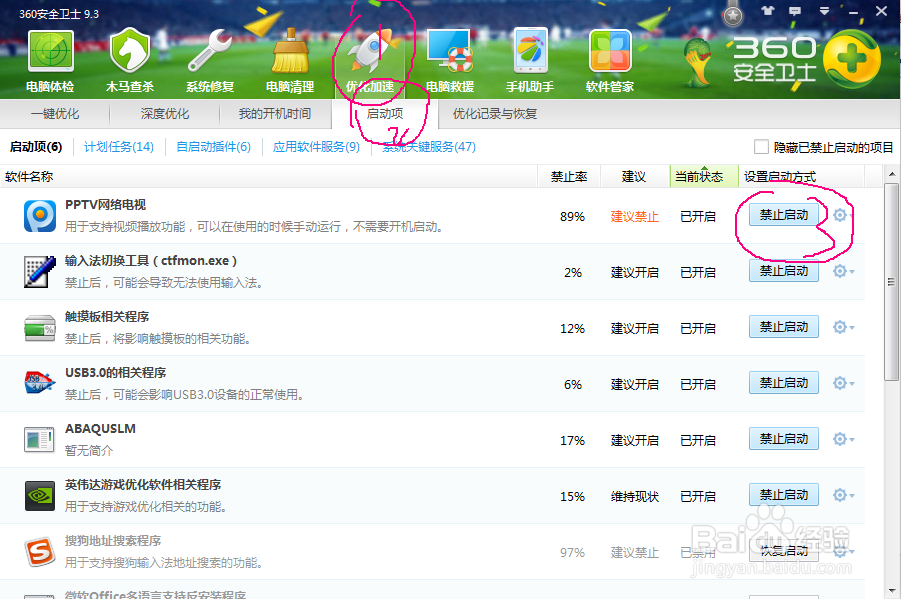Click 禁止启动 for USB3.0 program

pyautogui.click(x=784, y=383)
